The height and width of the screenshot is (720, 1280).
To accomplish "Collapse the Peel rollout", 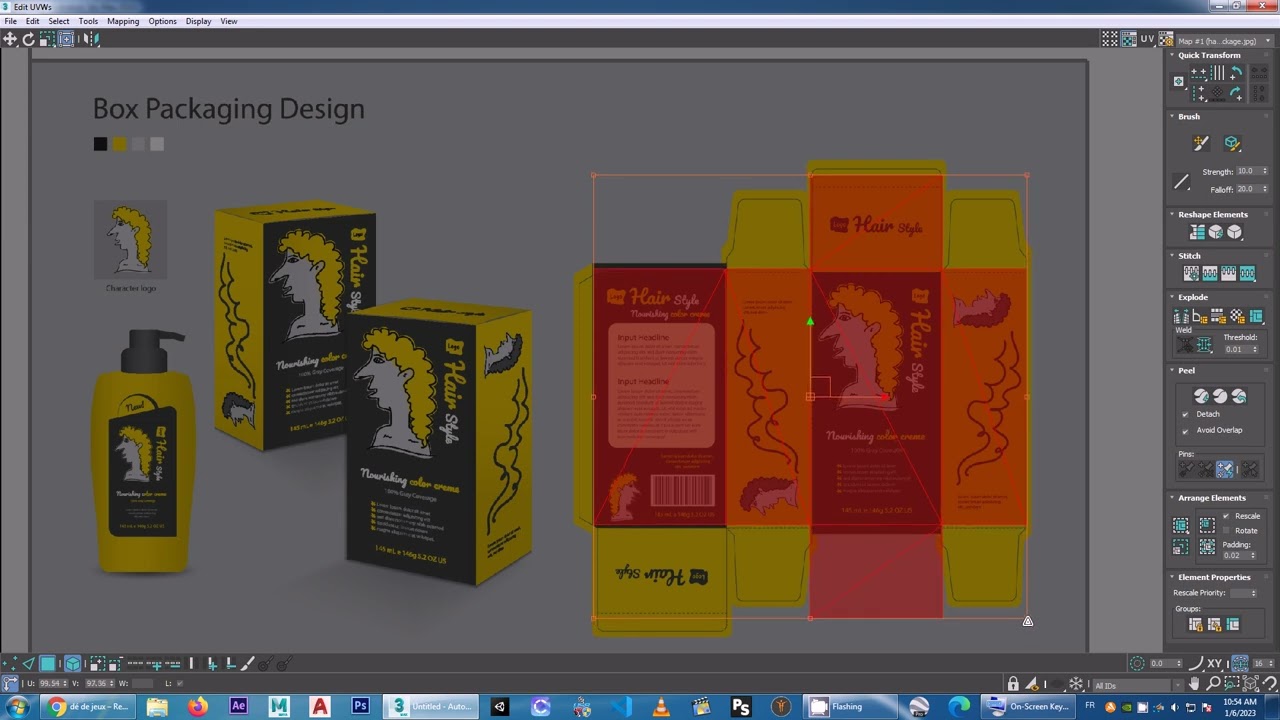I will click(x=1186, y=370).
